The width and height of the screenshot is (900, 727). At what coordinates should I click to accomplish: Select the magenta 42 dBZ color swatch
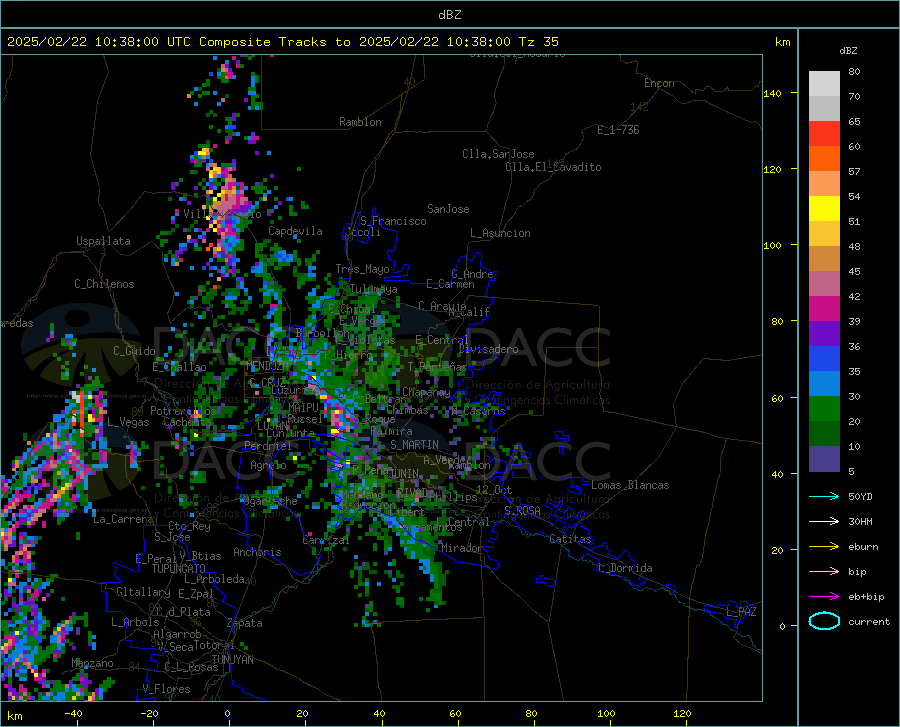coord(824,309)
